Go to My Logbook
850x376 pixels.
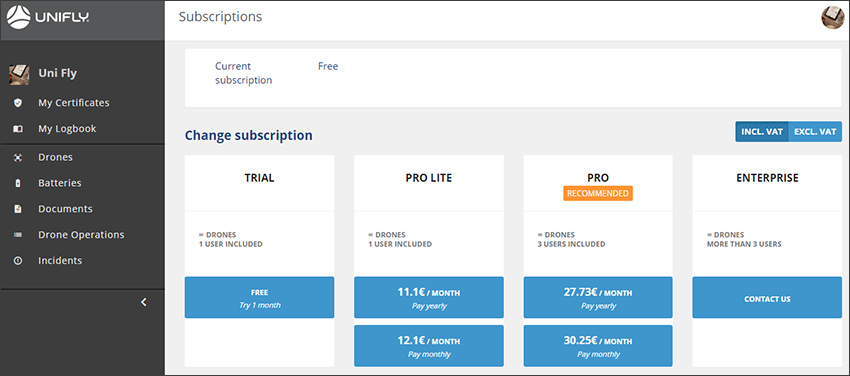pos(67,128)
